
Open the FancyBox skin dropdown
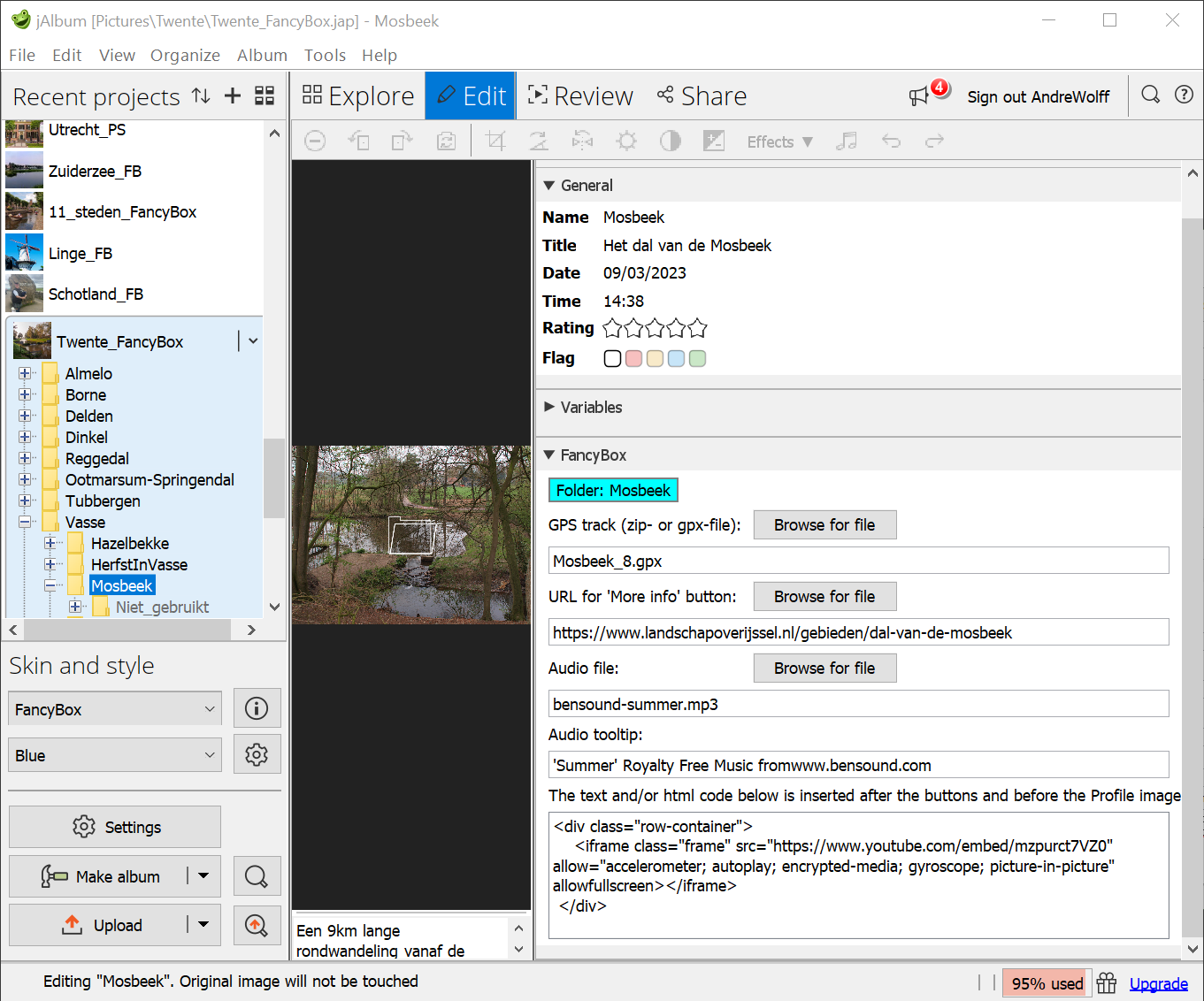(x=115, y=709)
